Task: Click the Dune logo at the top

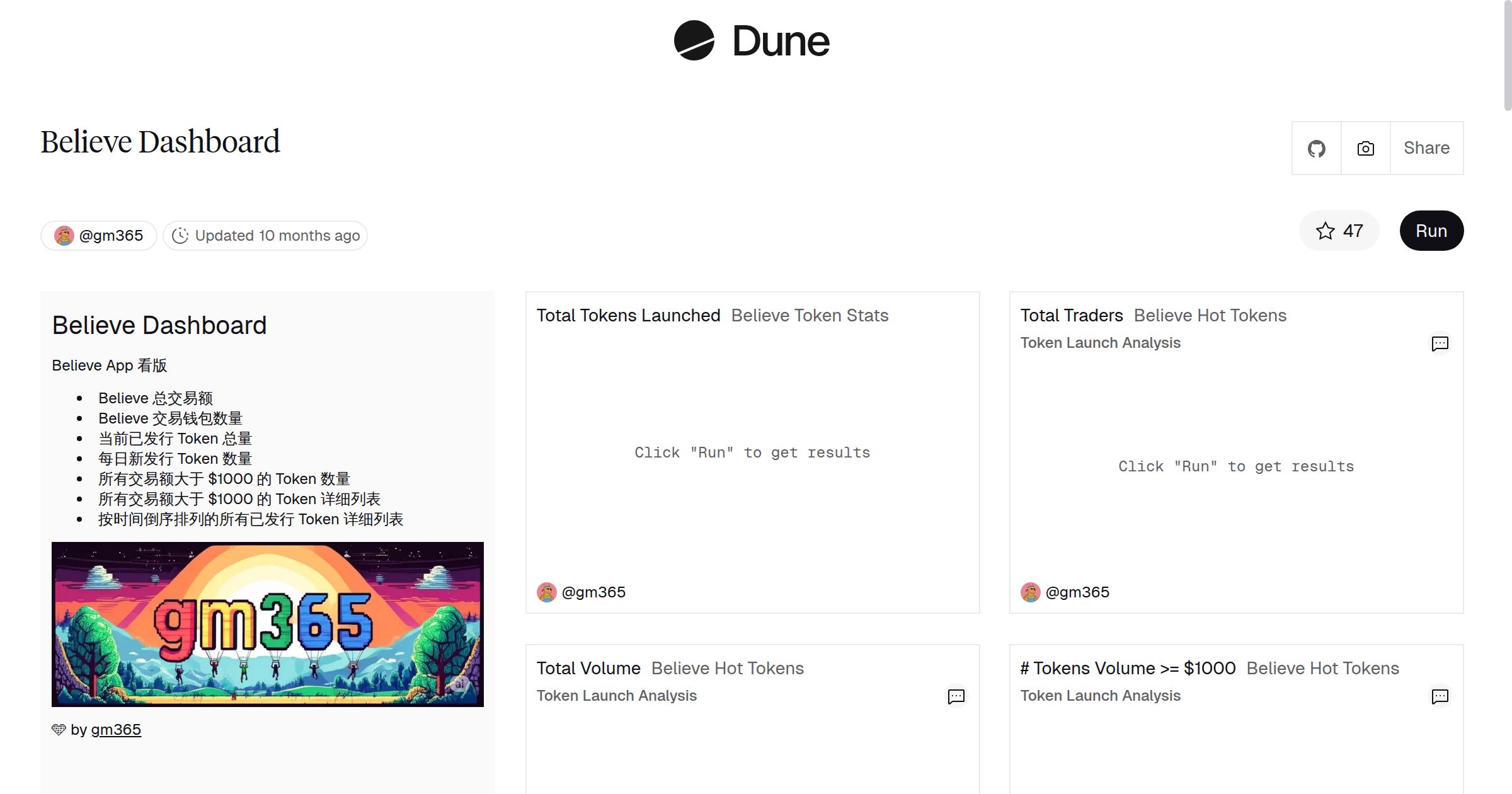Action: [x=750, y=41]
